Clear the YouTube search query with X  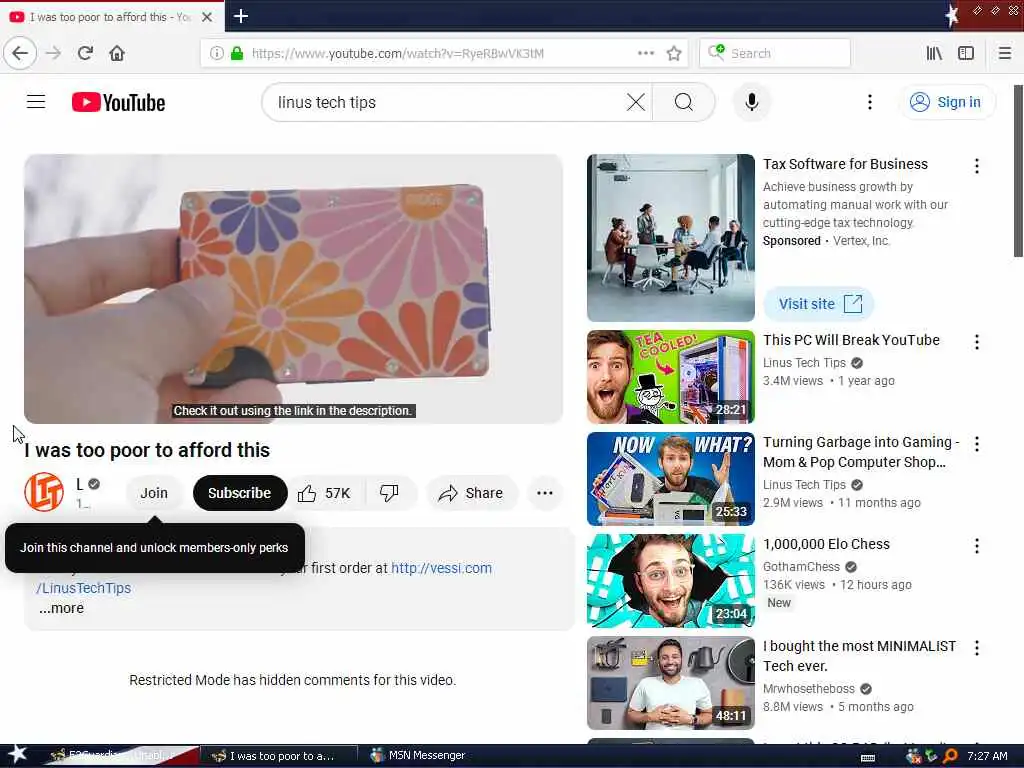635,102
